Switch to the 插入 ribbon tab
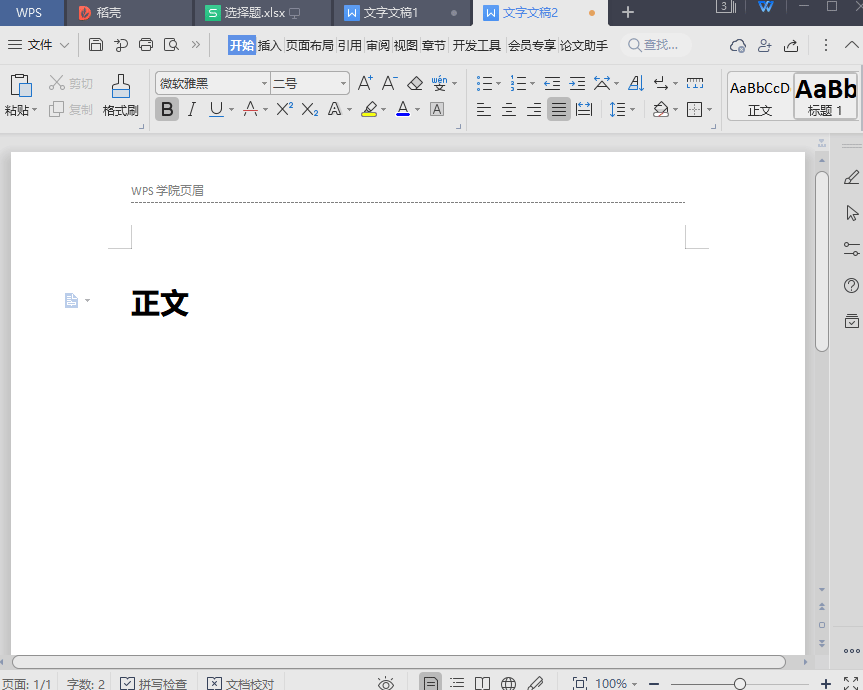The width and height of the screenshot is (863, 690). (x=270, y=45)
